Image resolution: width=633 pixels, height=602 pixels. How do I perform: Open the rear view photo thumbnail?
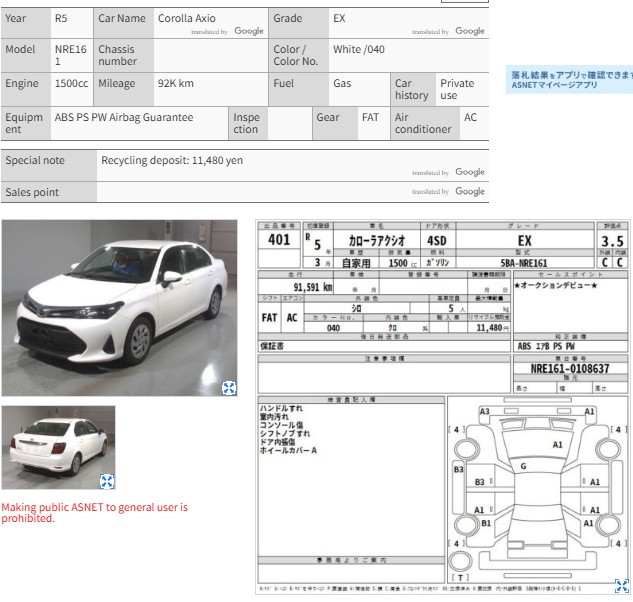point(58,447)
